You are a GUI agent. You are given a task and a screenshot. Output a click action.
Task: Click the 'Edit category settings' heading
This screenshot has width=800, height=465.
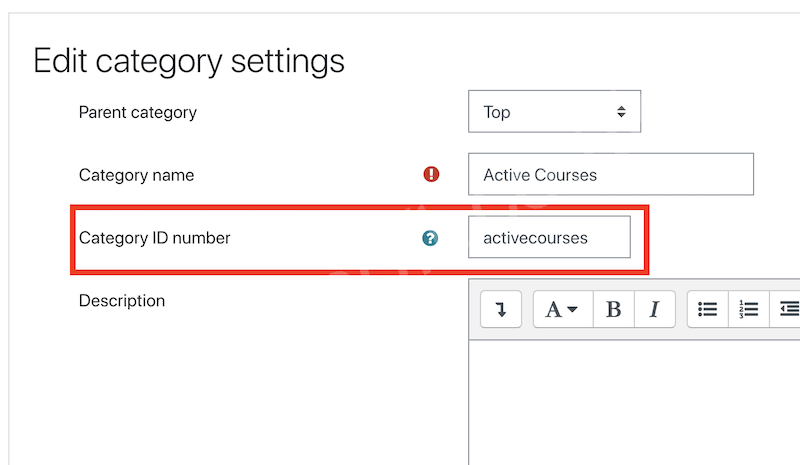click(x=189, y=61)
